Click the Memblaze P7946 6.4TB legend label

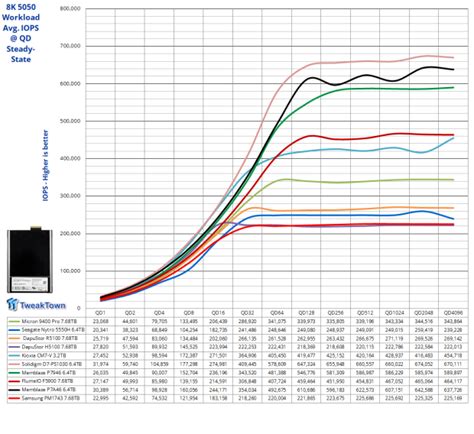49,373
